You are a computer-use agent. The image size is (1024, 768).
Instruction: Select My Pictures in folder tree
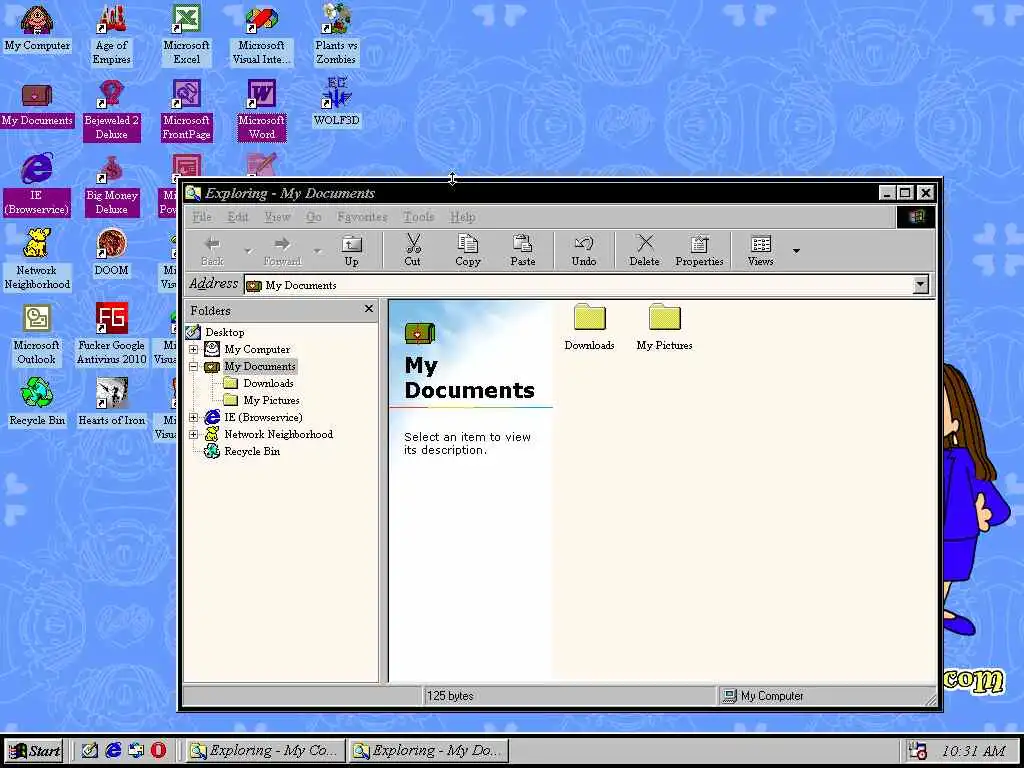point(271,400)
